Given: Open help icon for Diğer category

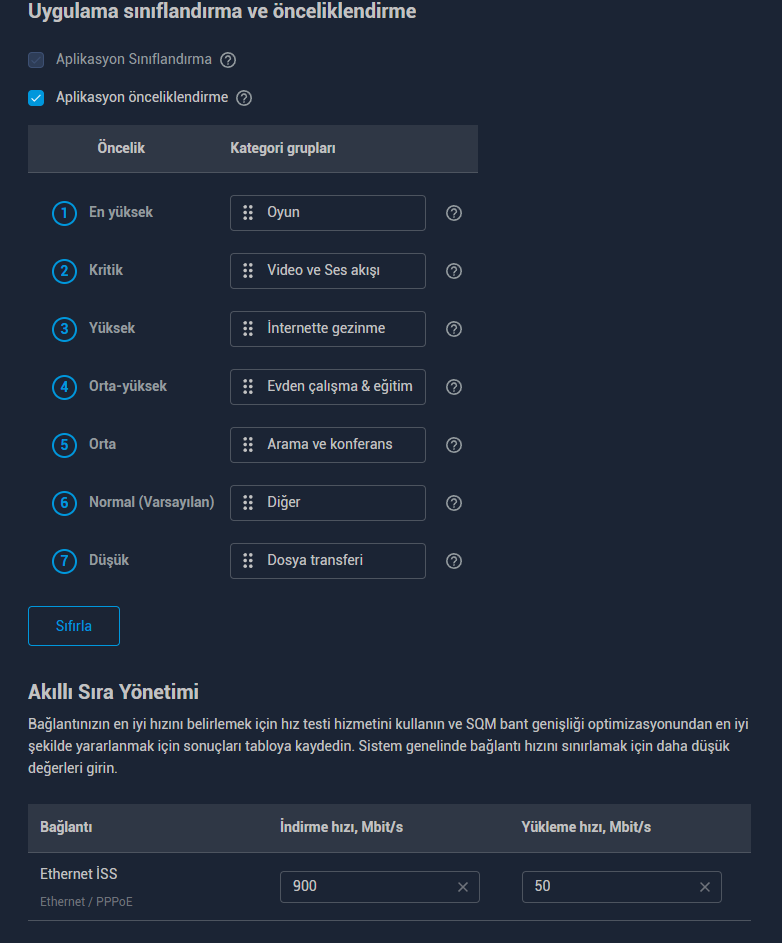Looking at the screenshot, I should coord(454,503).
